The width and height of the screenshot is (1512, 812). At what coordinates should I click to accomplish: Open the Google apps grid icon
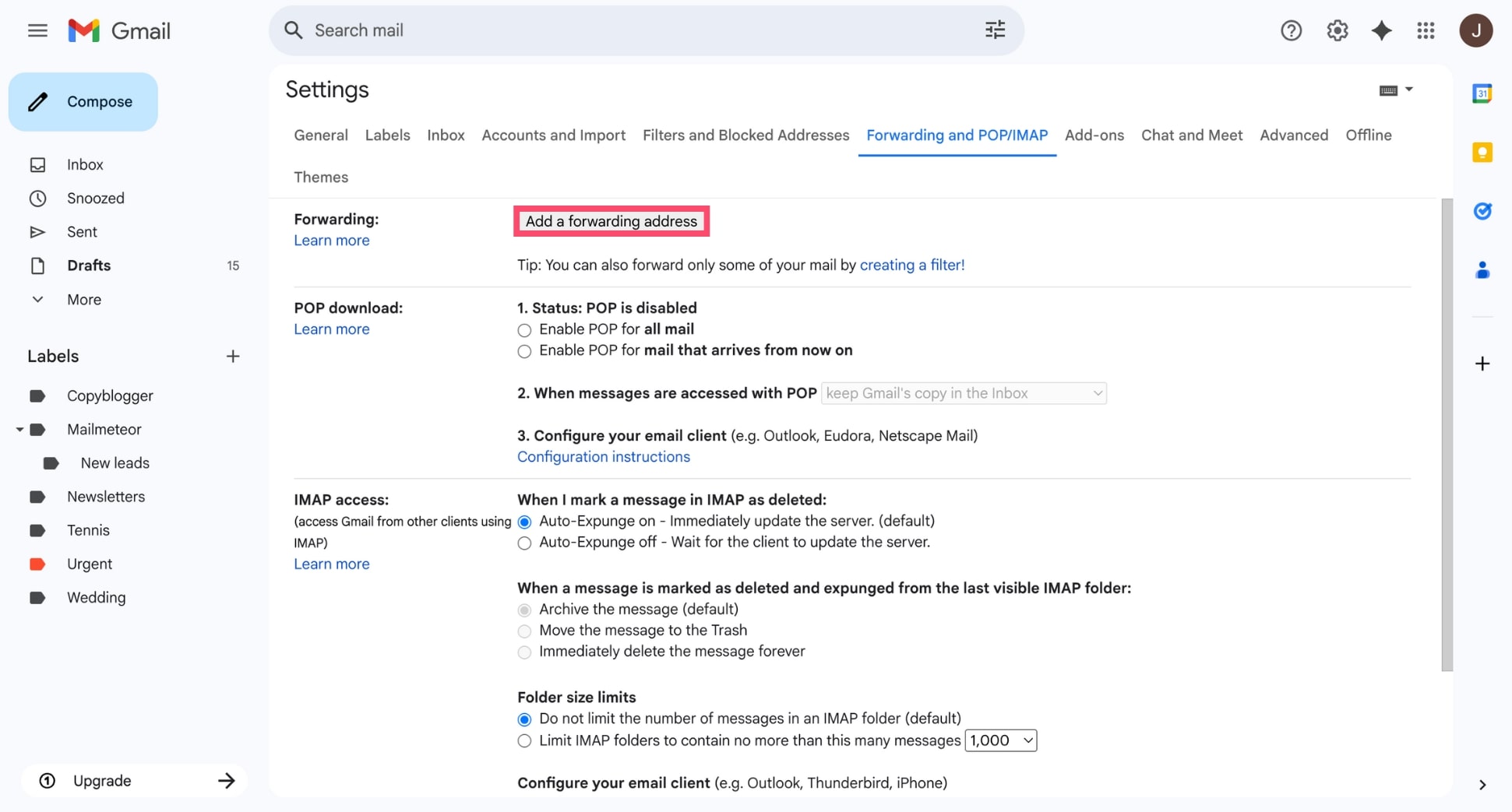coord(1426,30)
